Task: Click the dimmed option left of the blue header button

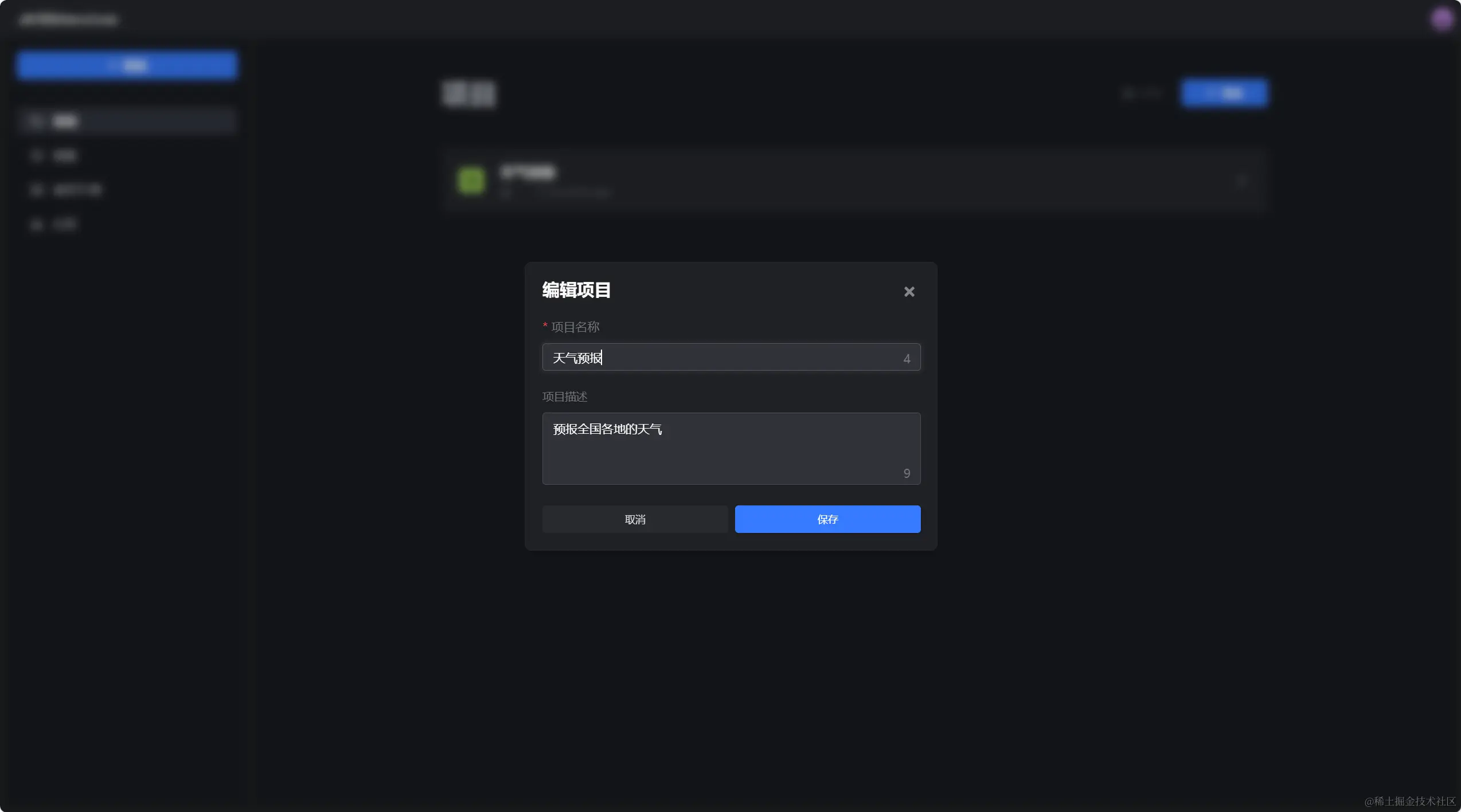Action: pos(1141,93)
